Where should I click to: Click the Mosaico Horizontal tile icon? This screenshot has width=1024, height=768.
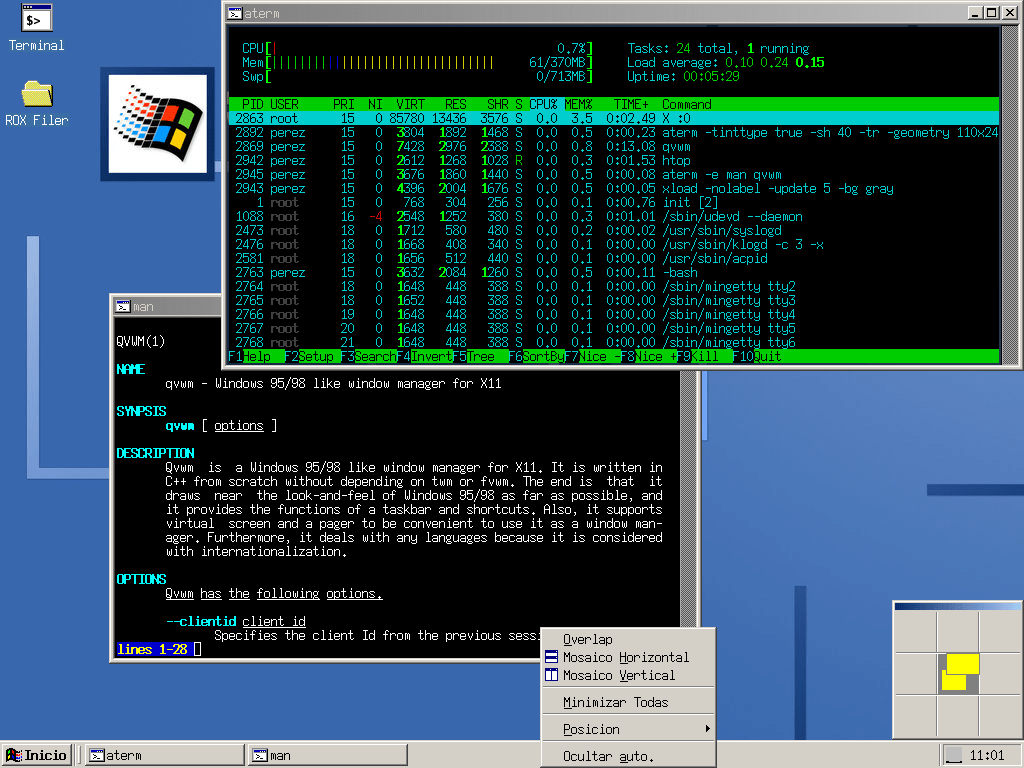(551, 656)
